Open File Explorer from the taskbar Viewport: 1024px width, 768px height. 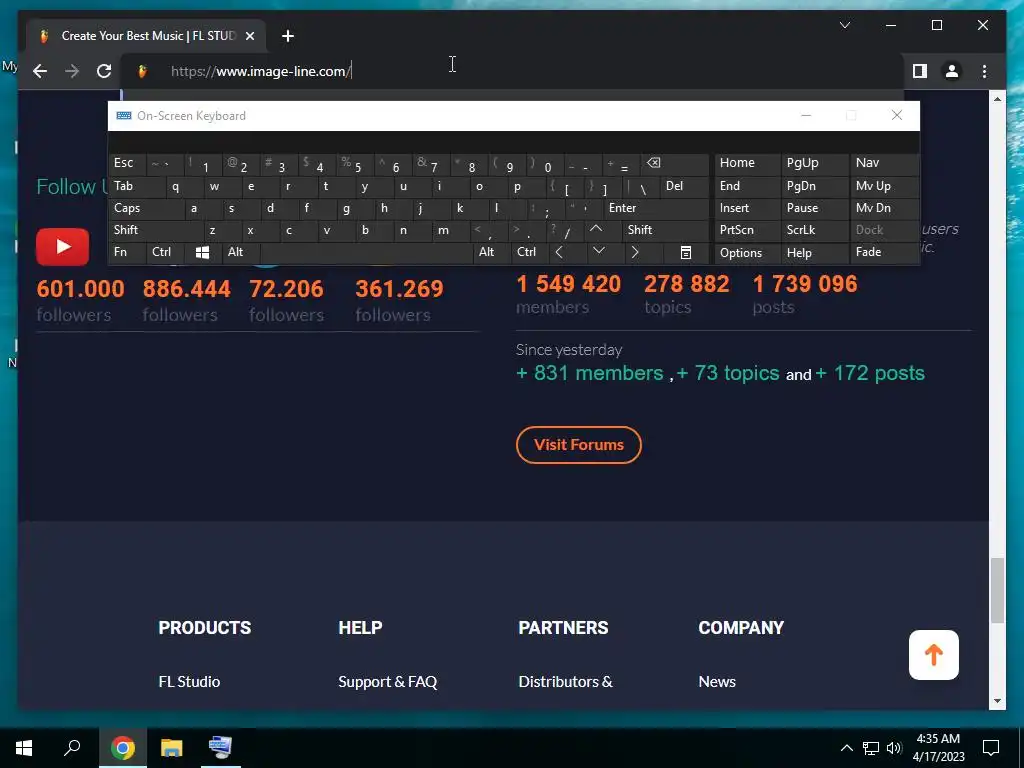tap(172, 748)
